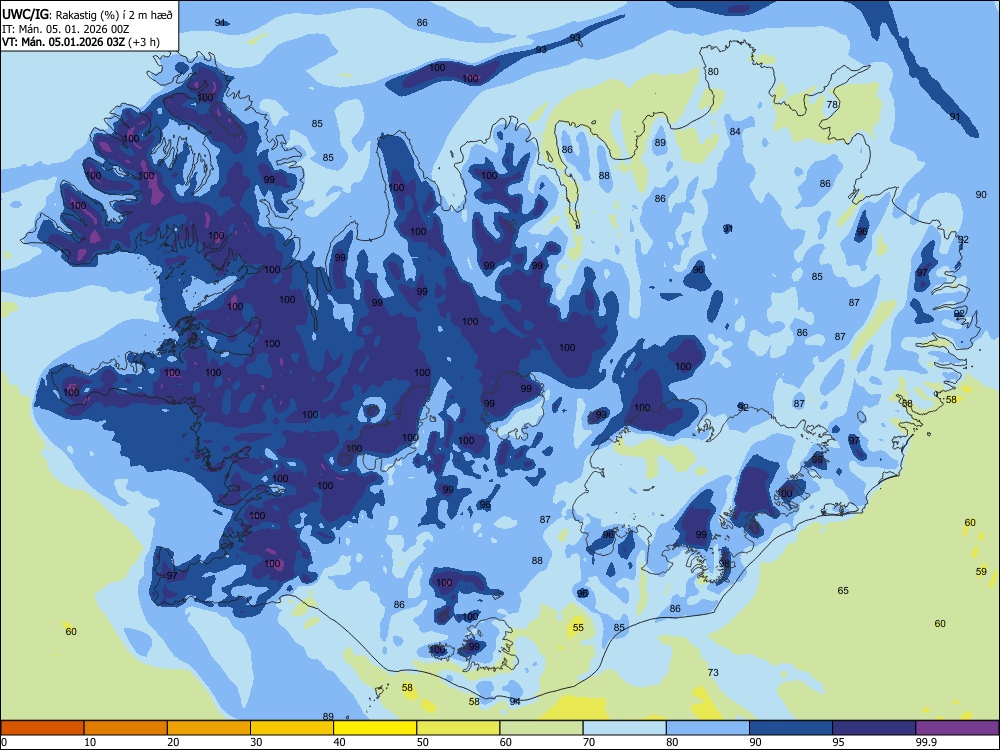Select the 'IT: Mán. 05. 01. 2026 00Z' line
Screen dimensions: 1000x750
(x=66, y=29)
